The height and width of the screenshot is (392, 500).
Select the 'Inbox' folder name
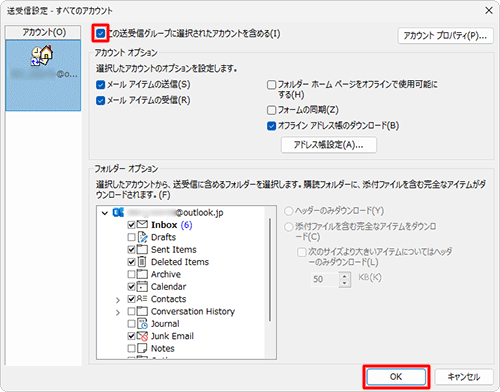coord(164,225)
